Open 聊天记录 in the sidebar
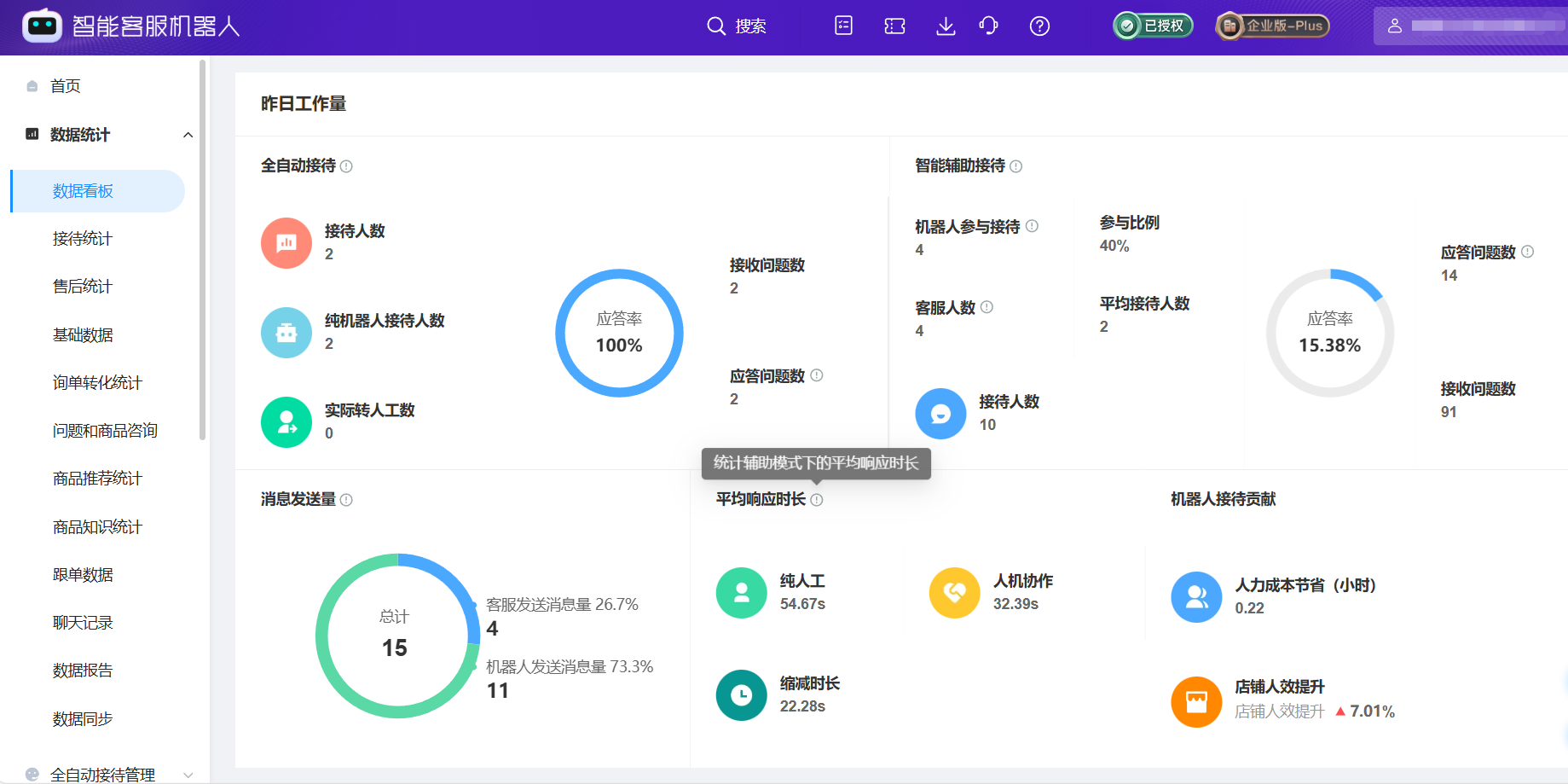This screenshot has width=1568, height=784. [x=83, y=623]
